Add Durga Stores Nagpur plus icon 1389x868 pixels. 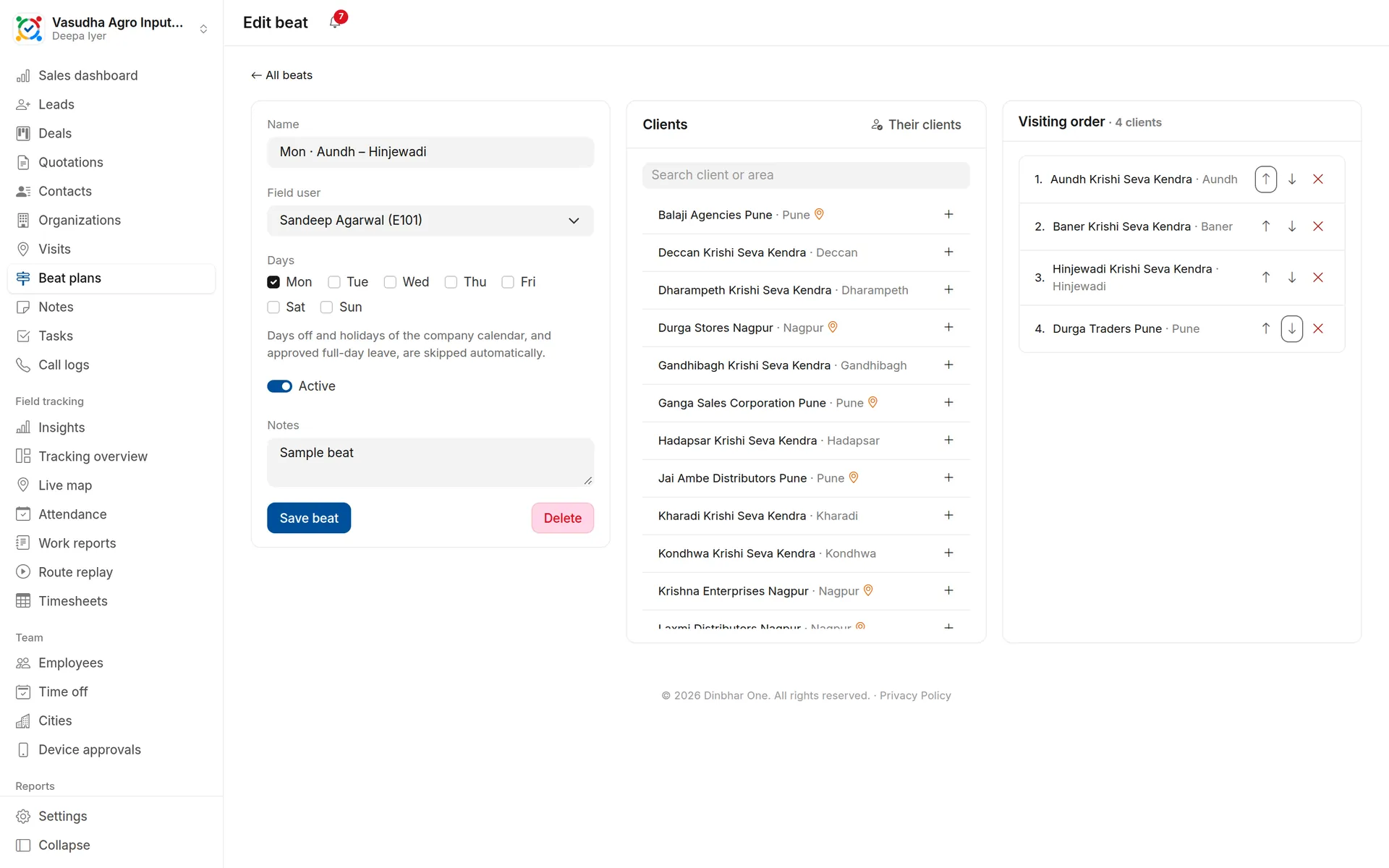948,328
